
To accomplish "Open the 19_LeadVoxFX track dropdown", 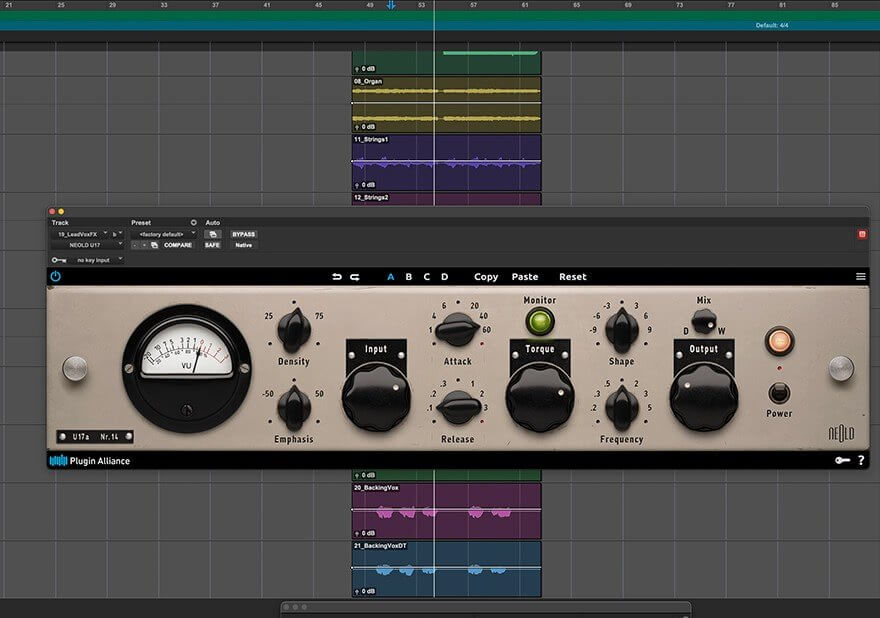I will (82, 234).
